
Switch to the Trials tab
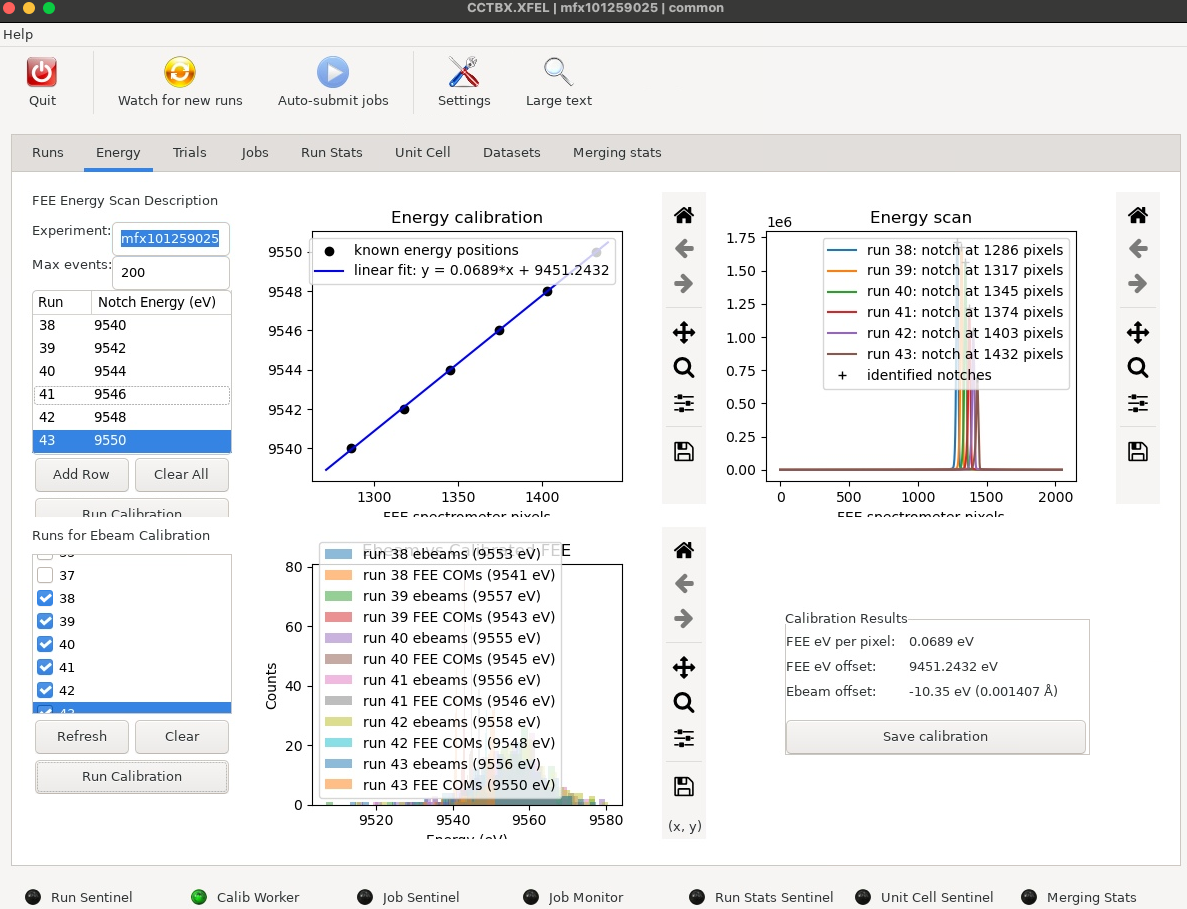coord(189,152)
